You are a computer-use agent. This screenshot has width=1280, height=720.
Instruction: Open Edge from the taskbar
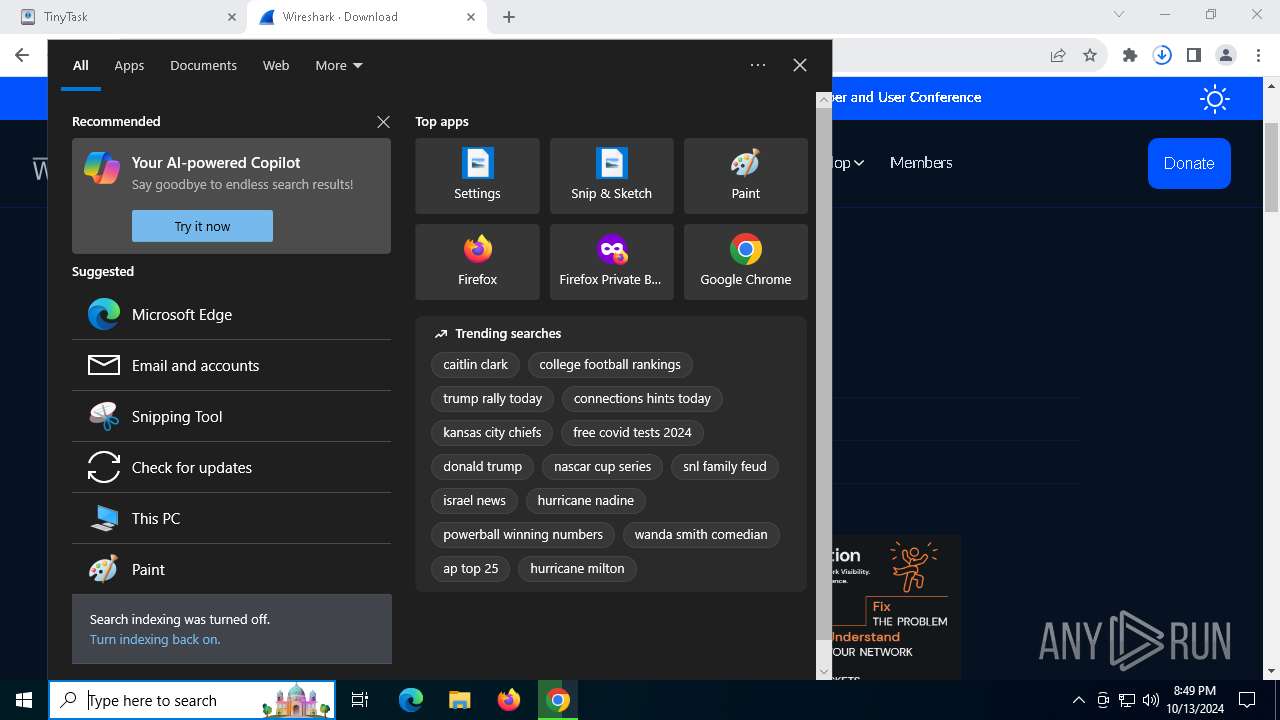point(411,700)
